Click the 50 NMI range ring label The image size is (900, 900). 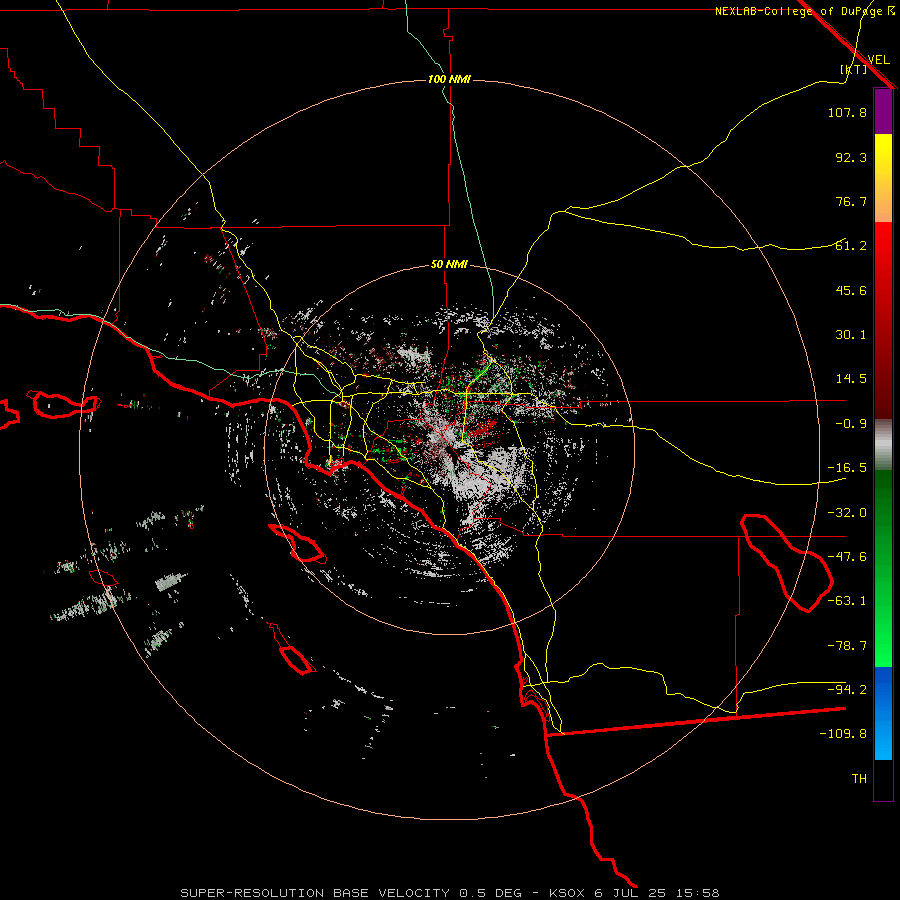click(449, 265)
